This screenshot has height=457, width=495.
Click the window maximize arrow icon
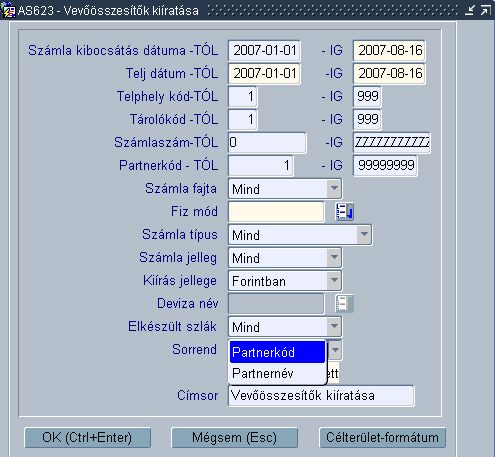tap(485, 10)
